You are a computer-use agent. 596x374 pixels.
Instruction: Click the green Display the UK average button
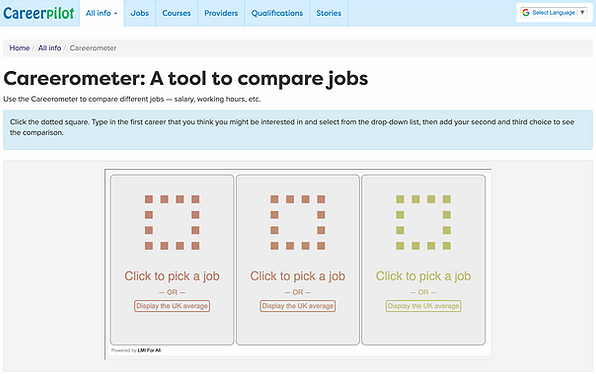coord(423,306)
